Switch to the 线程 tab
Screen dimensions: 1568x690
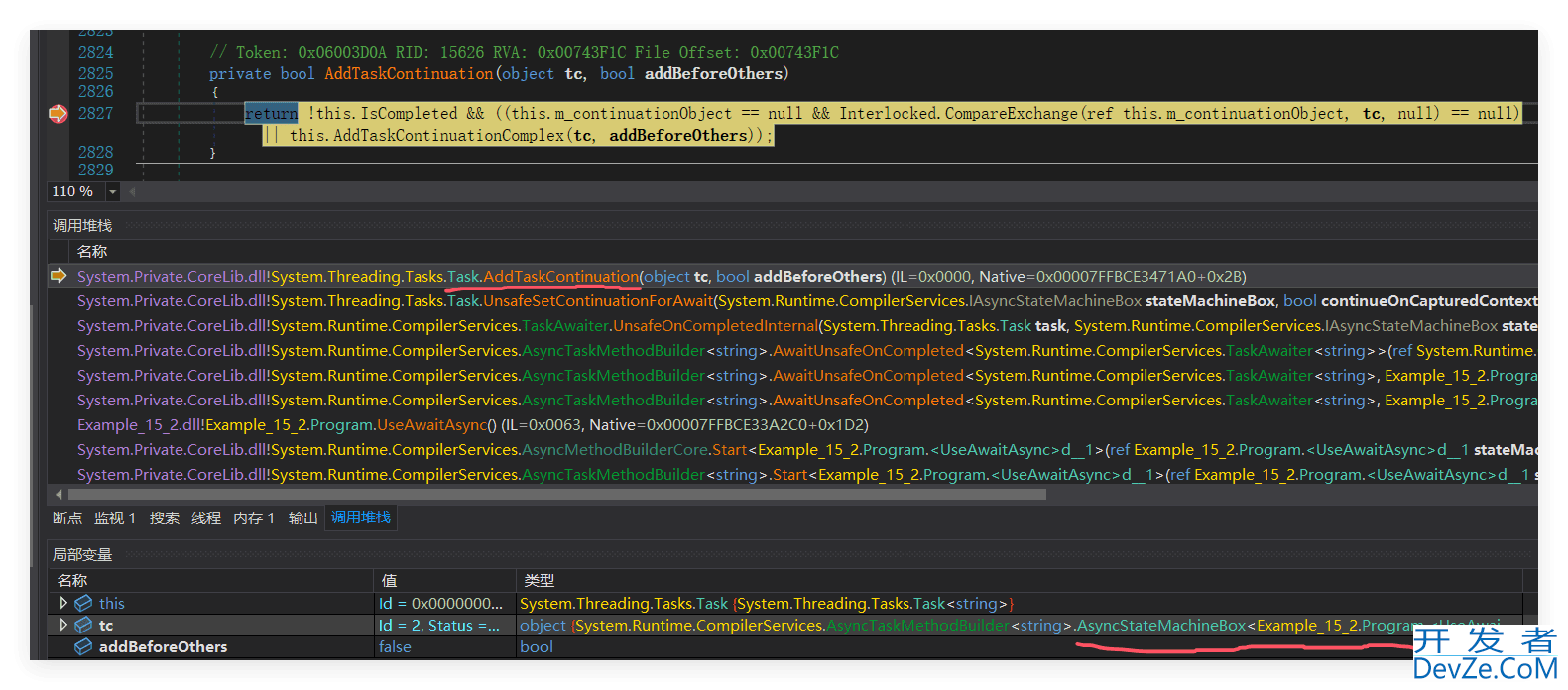tap(206, 517)
